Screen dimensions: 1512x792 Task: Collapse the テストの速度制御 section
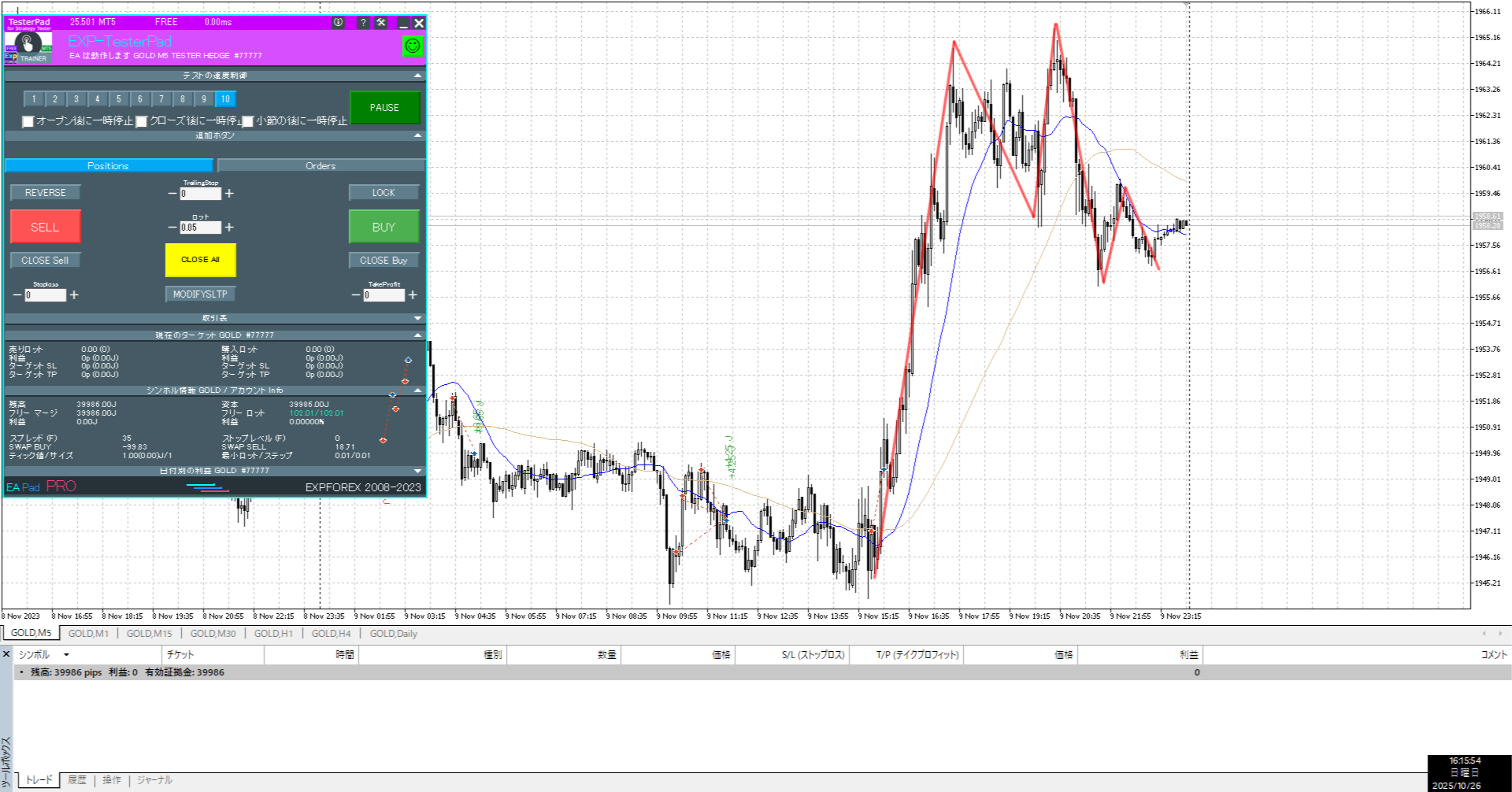tap(417, 76)
